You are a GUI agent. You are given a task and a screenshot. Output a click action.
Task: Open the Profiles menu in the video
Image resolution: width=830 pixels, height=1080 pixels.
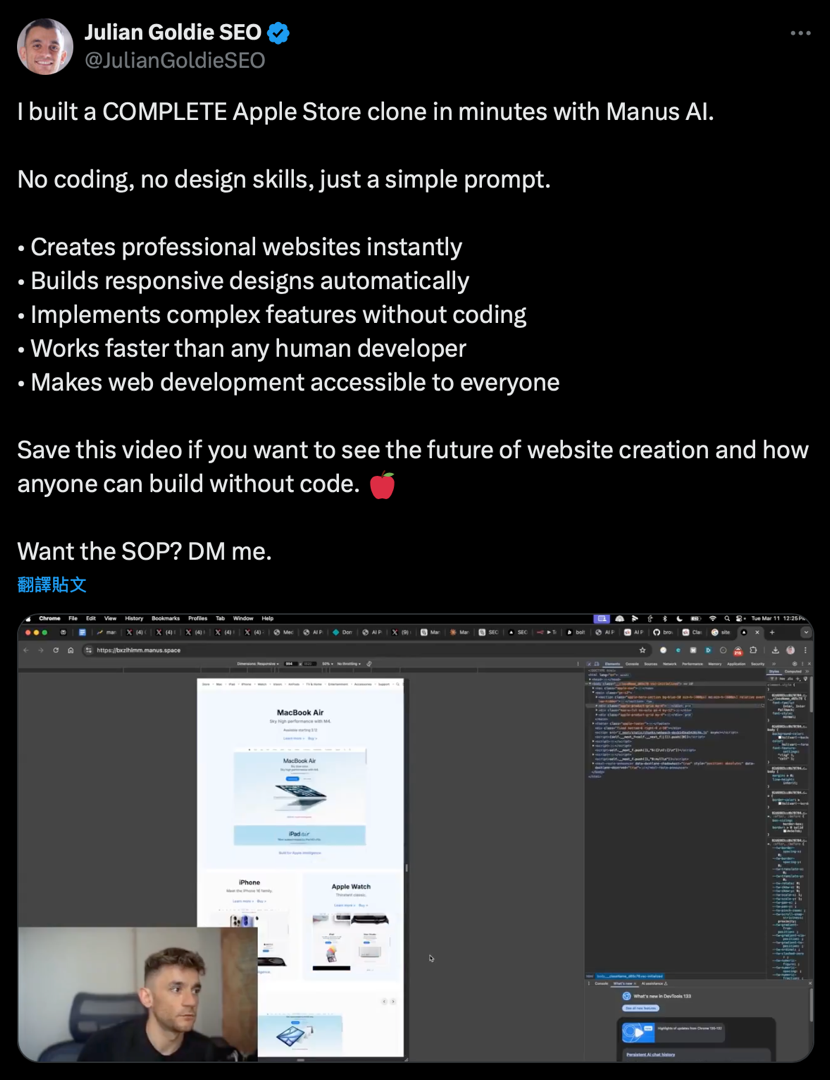[x=198, y=619]
